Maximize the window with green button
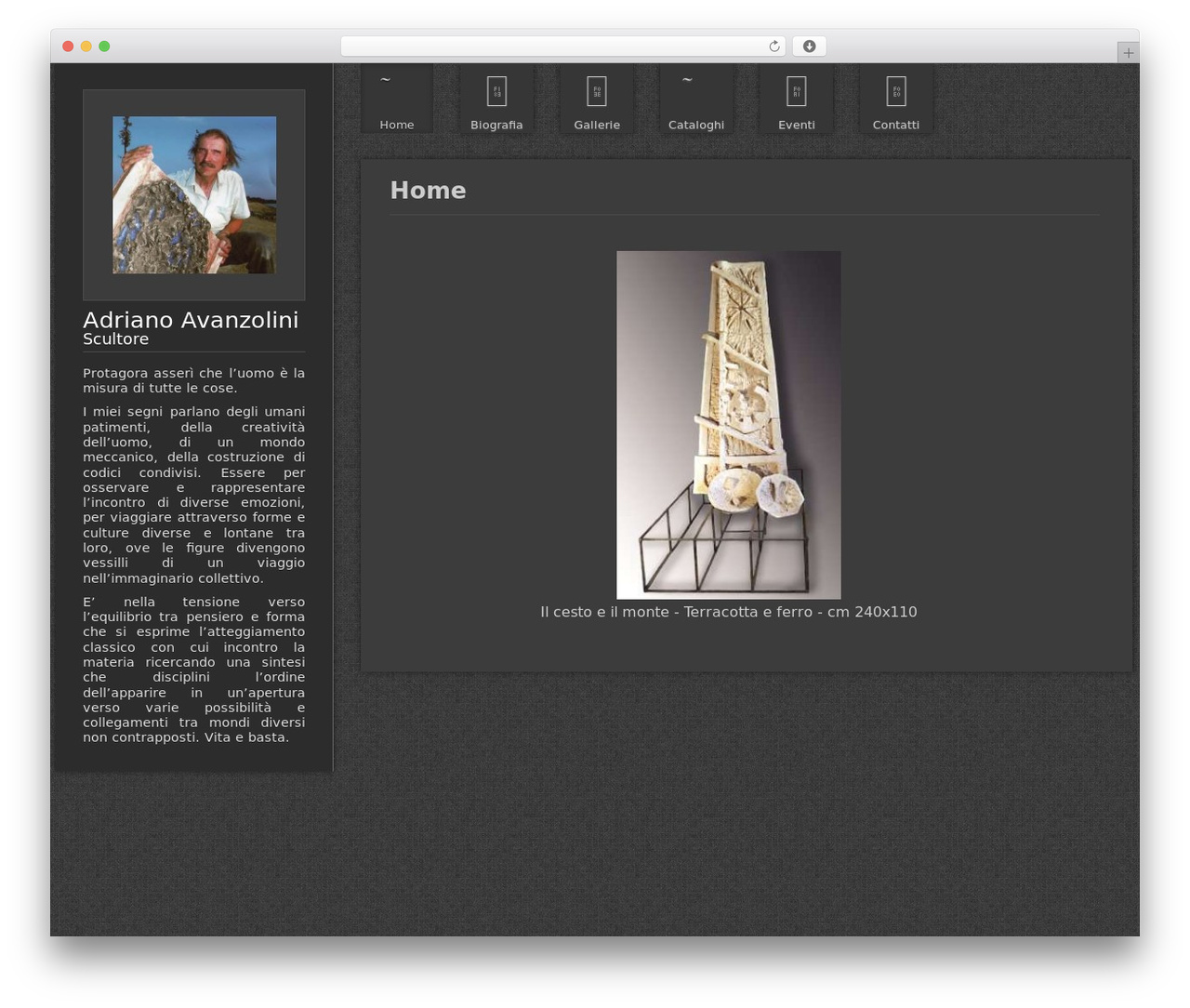Viewport: 1190px width, 1008px height. [x=104, y=46]
